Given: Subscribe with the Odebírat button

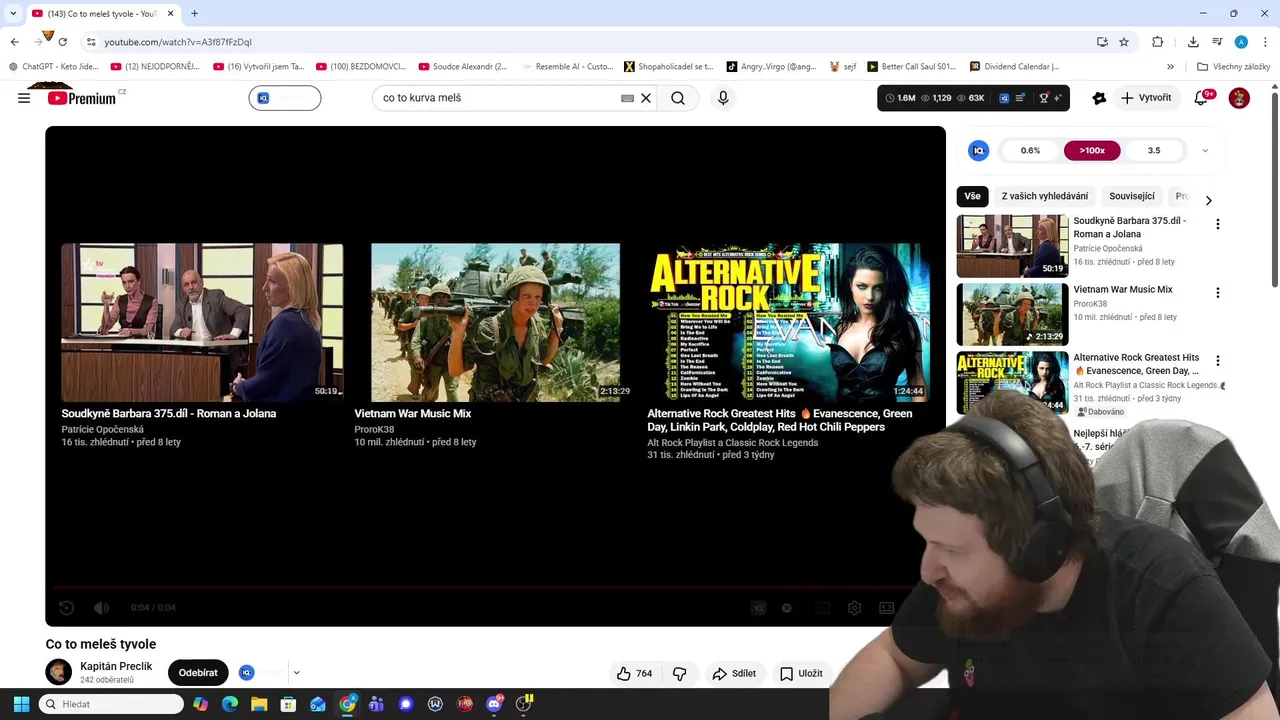Looking at the screenshot, I should (x=198, y=673).
